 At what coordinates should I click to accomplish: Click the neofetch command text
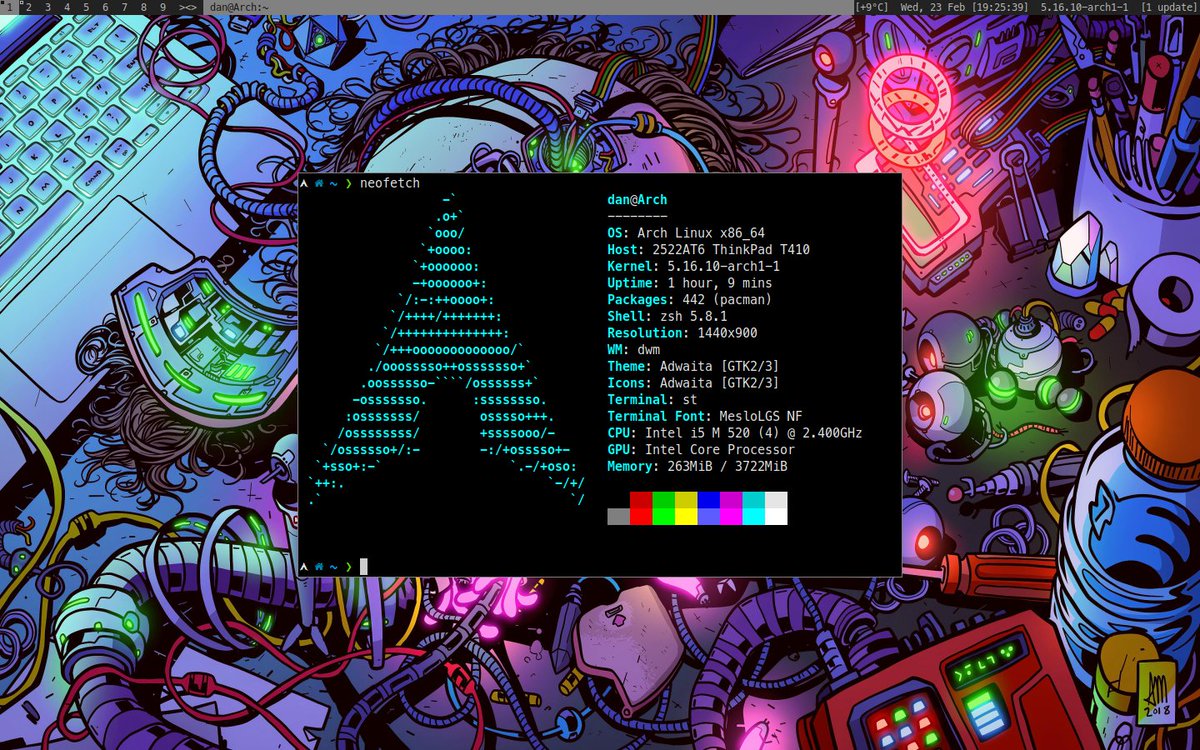pyautogui.click(x=390, y=184)
